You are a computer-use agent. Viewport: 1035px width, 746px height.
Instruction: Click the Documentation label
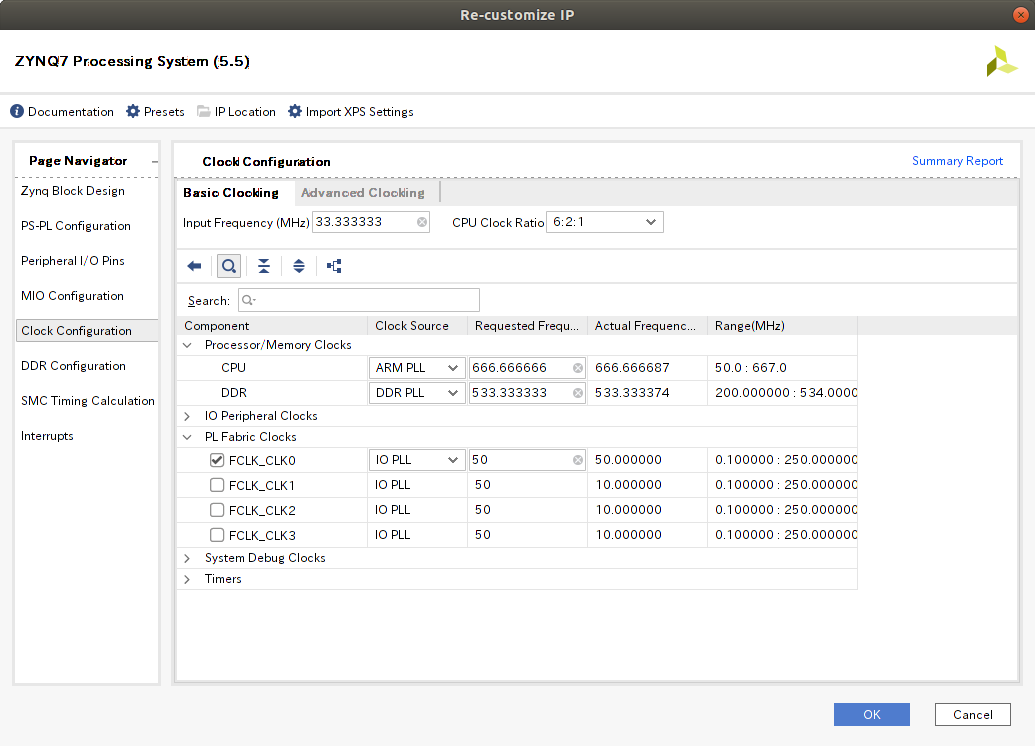click(x=71, y=112)
